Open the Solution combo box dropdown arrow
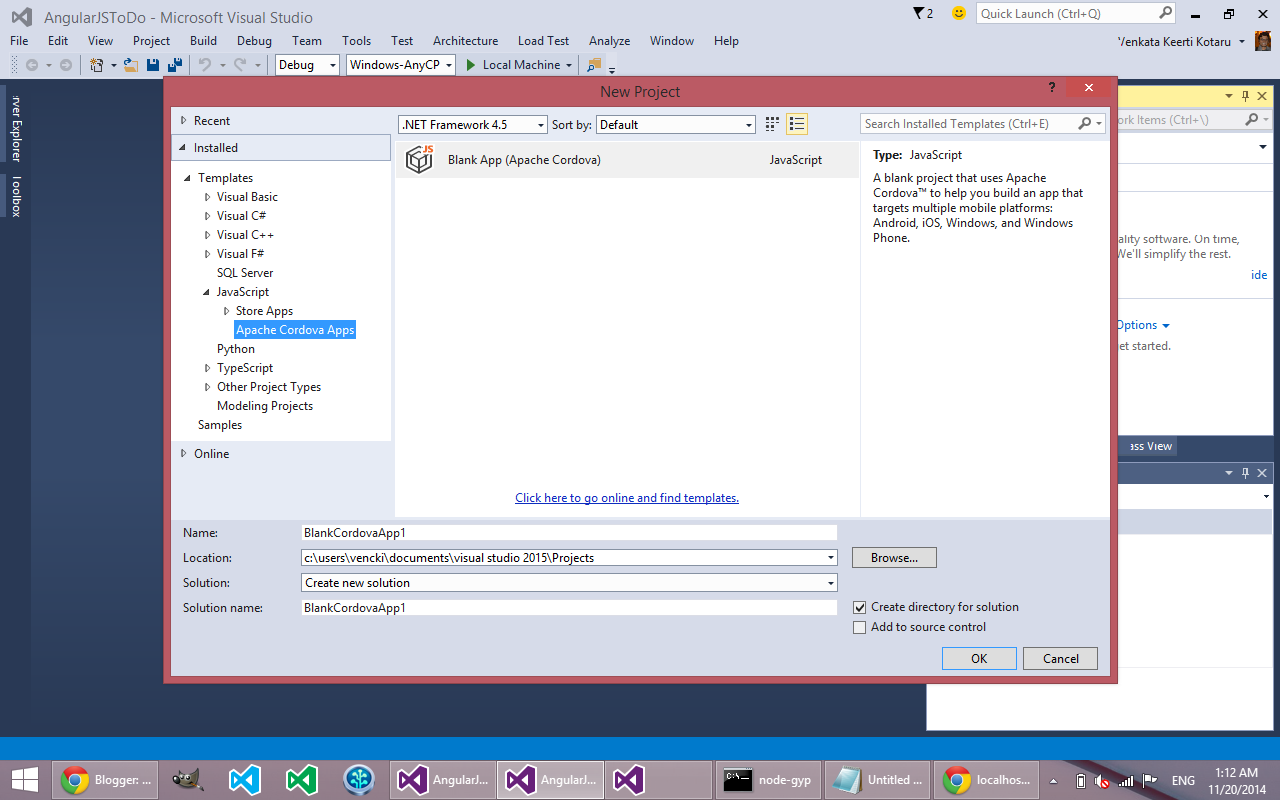1280x800 pixels. tap(831, 582)
